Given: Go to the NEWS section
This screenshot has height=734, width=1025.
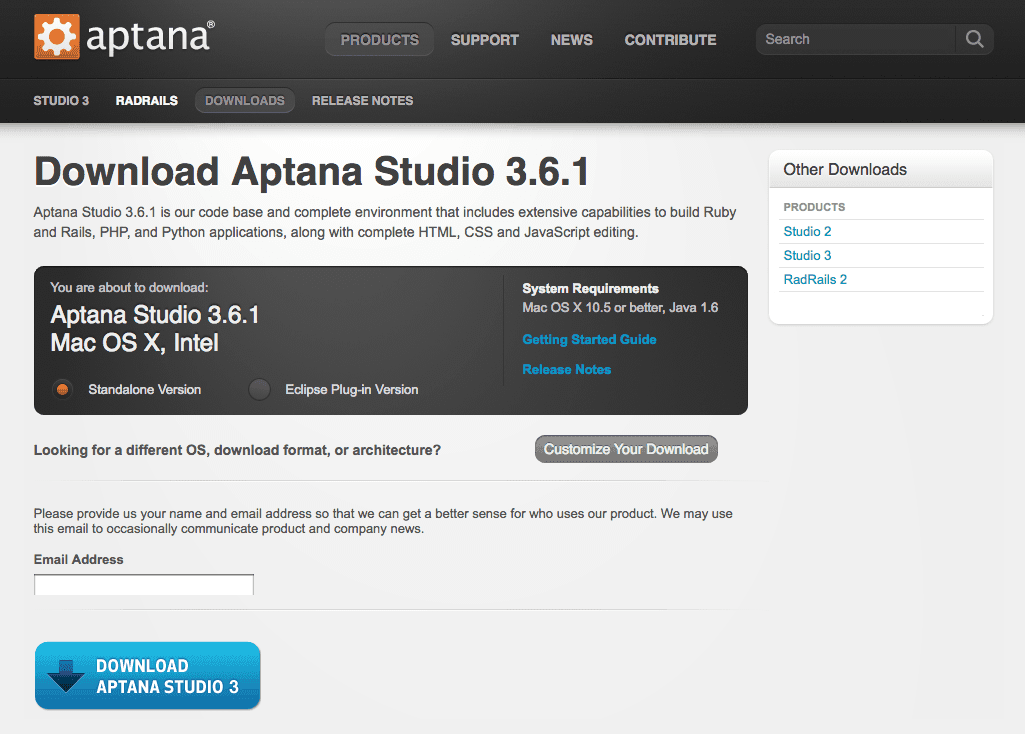Looking at the screenshot, I should (571, 40).
